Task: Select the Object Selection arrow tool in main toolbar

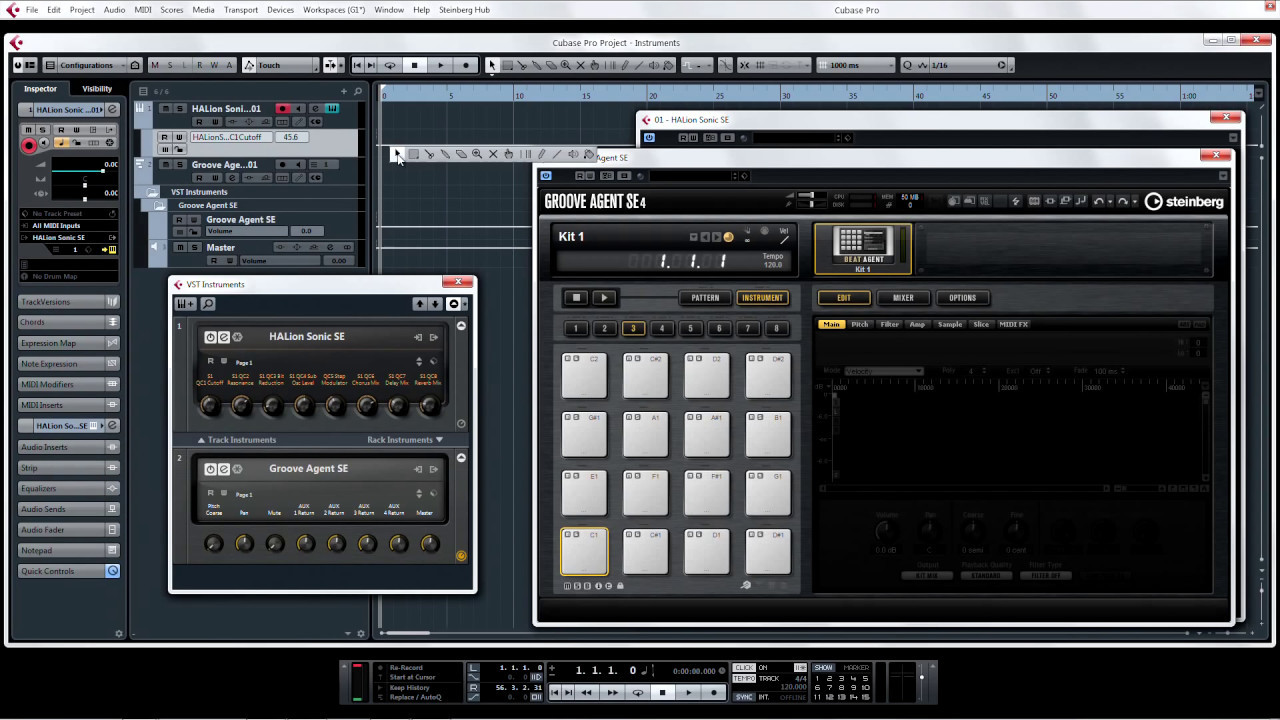Action: pyautogui.click(x=491, y=65)
